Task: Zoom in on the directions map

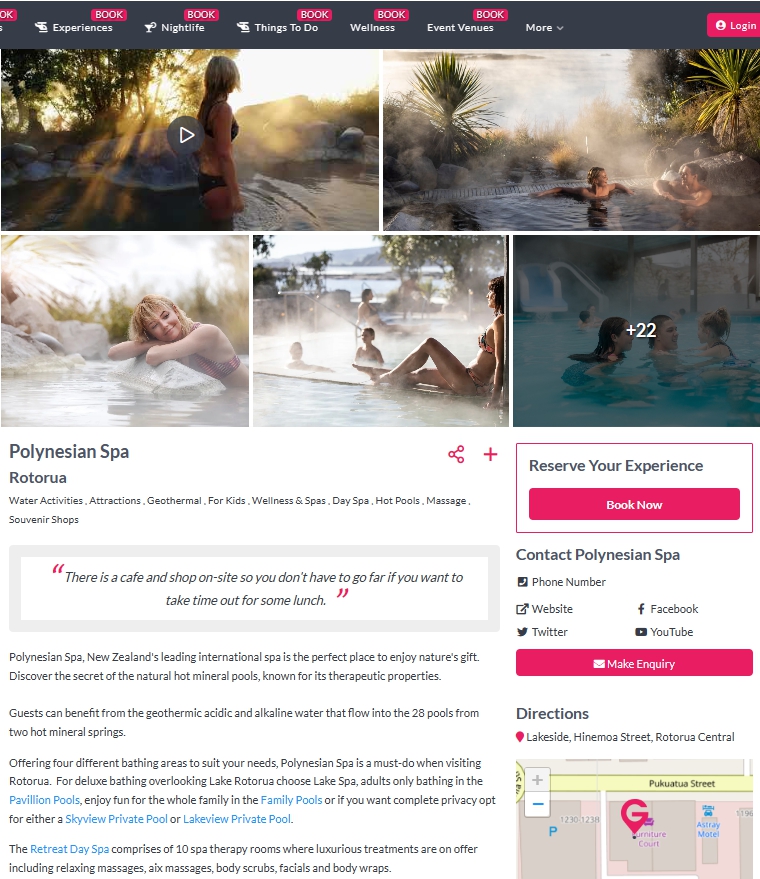Action: [x=537, y=780]
